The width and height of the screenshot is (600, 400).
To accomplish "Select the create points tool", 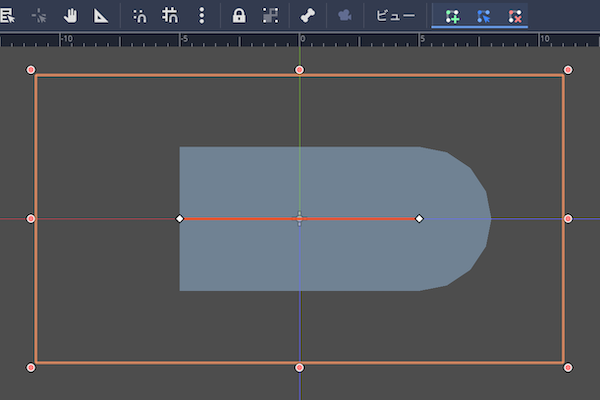I will pos(452,16).
